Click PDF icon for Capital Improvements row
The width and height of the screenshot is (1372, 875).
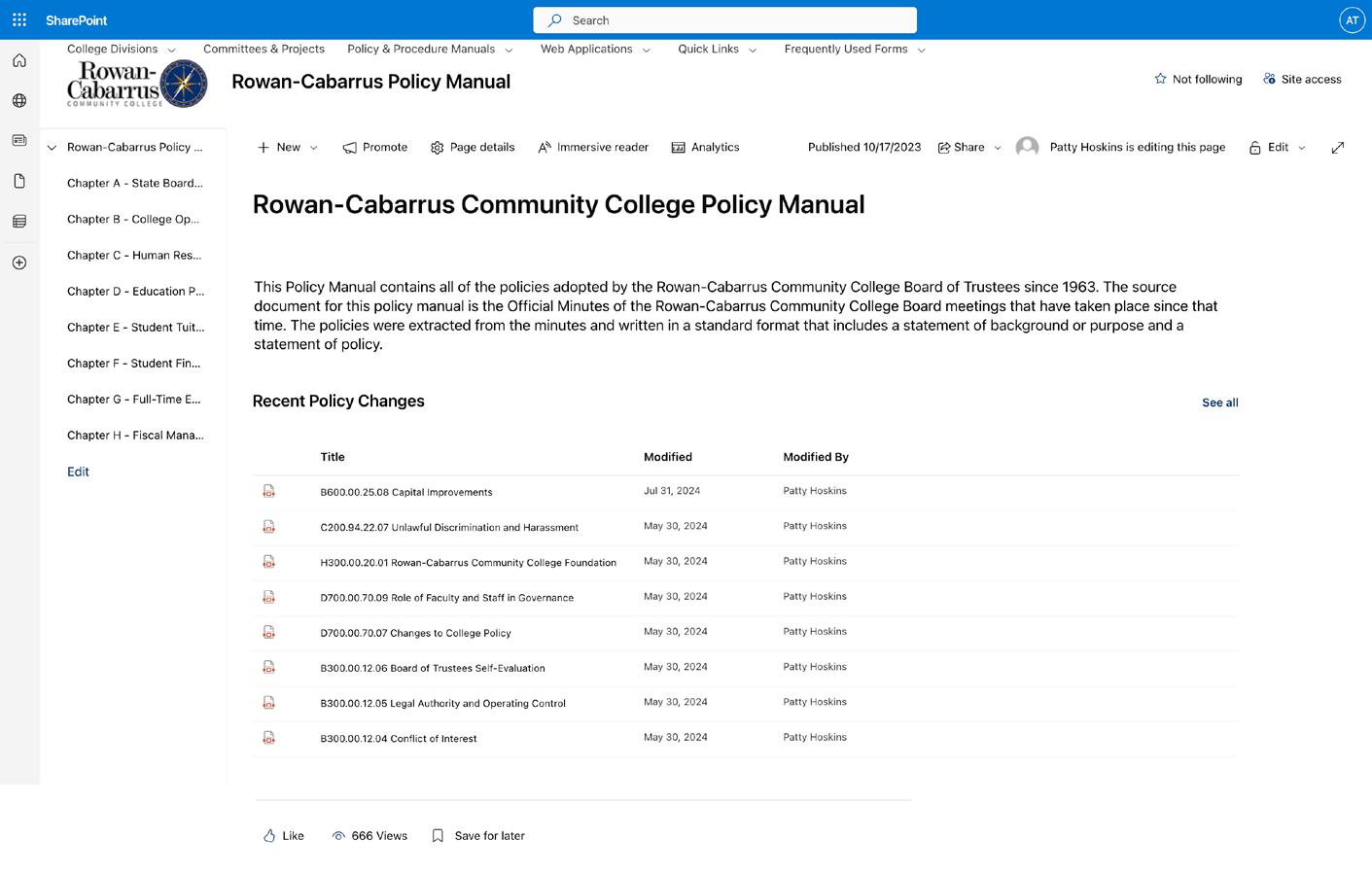[x=269, y=492]
